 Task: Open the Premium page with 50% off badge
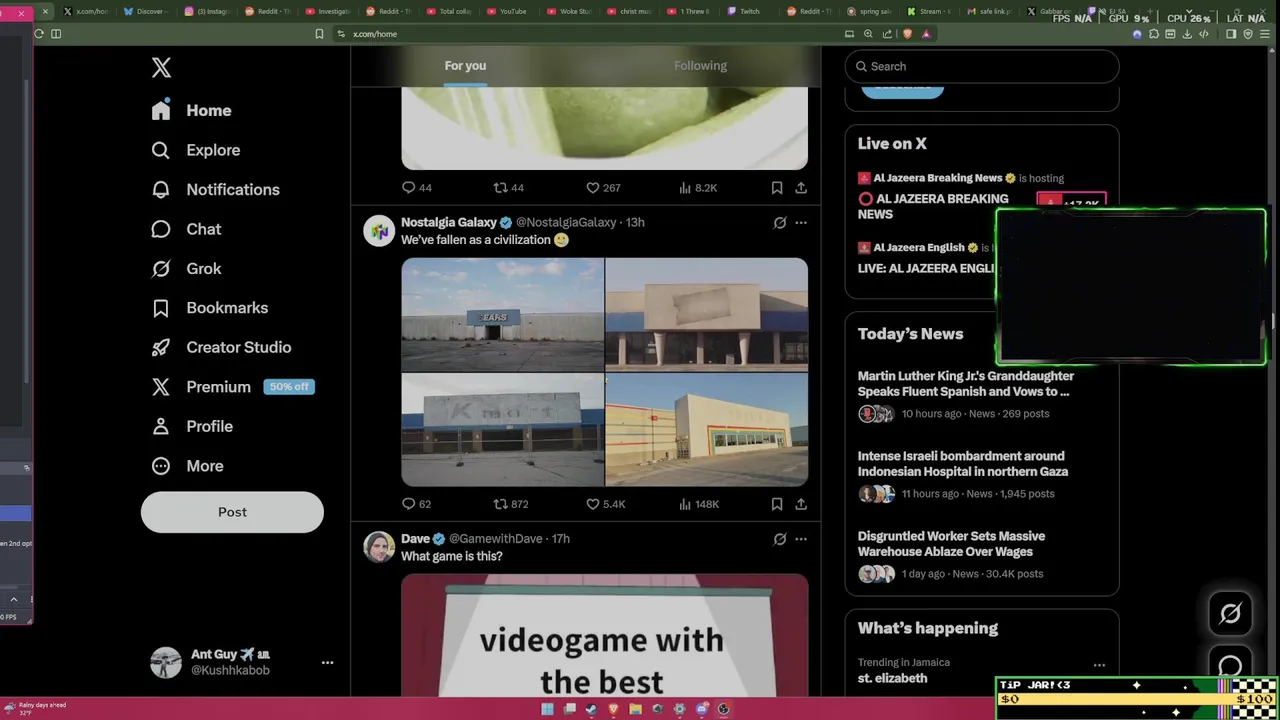point(232,387)
